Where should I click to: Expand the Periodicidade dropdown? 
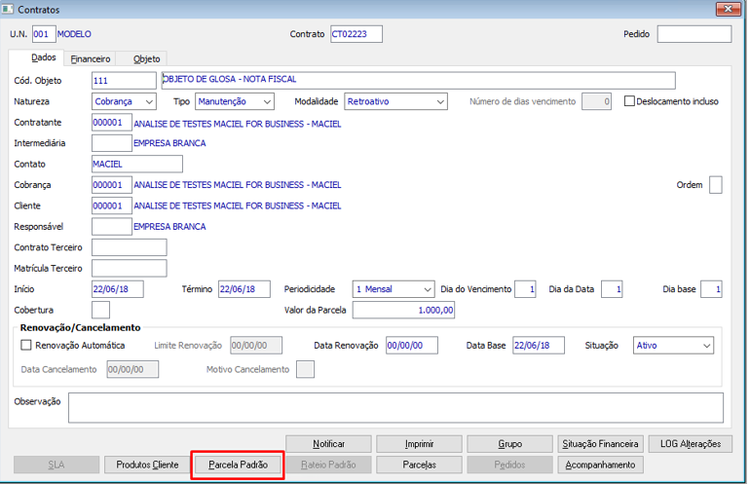[394, 289]
